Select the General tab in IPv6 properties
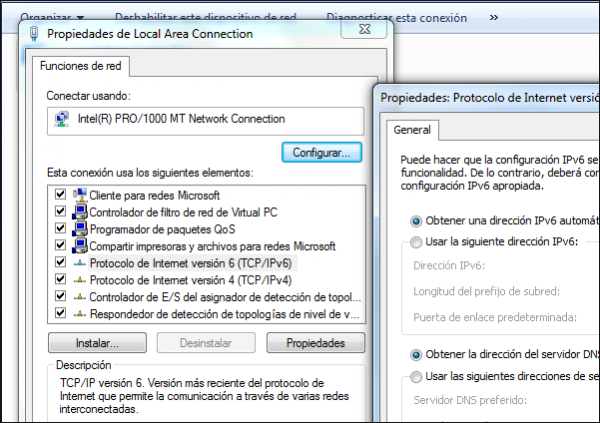This screenshot has height=423, width=600. click(x=412, y=130)
